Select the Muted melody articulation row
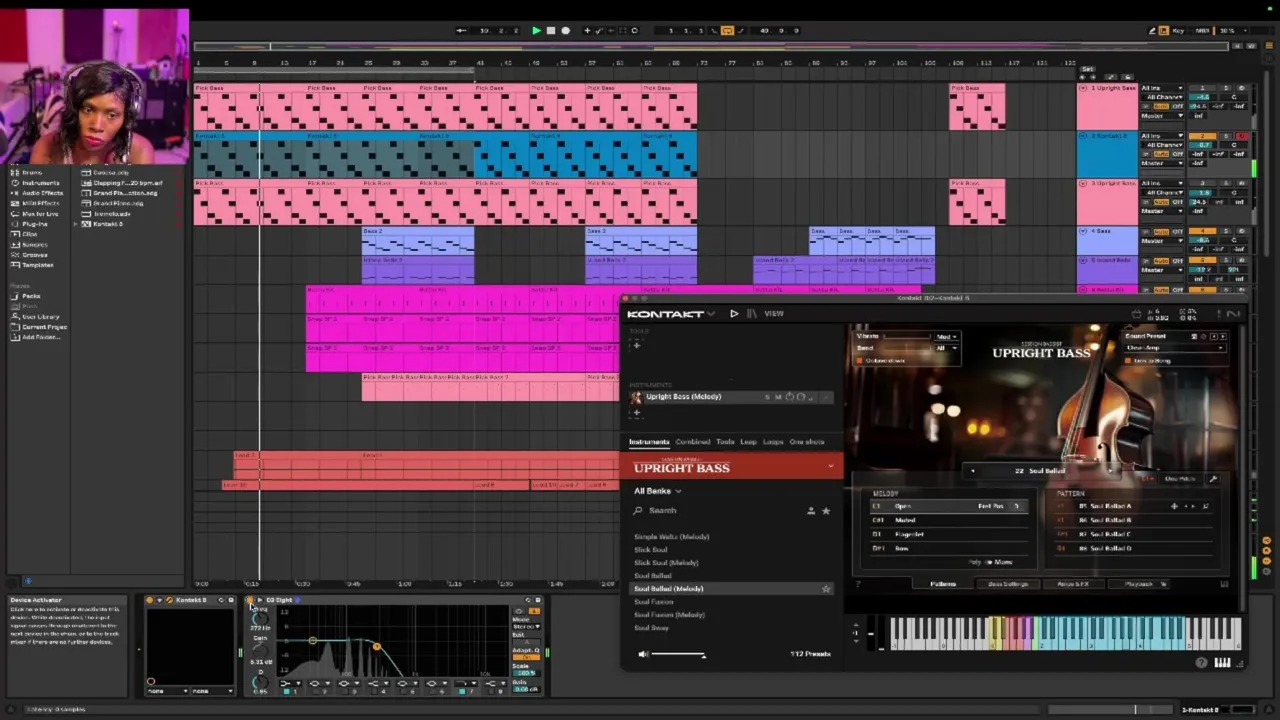The height and width of the screenshot is (720, 1280). point(948,520)
